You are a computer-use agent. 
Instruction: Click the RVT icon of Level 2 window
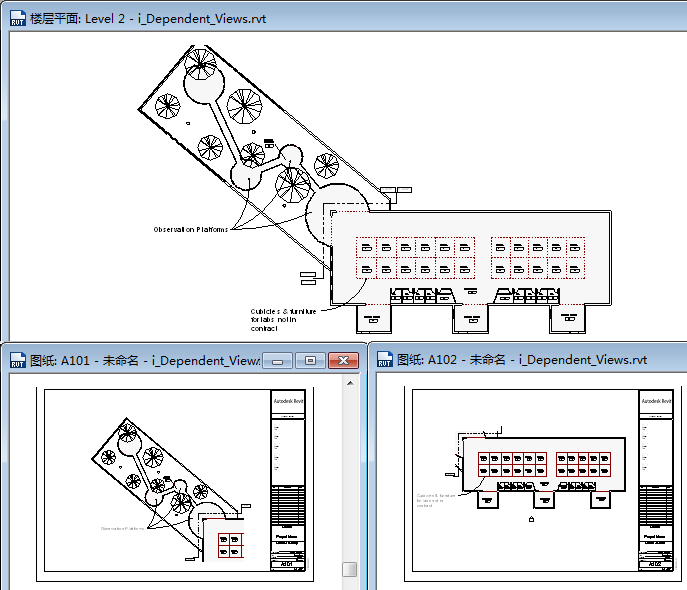pyautogui.click(x=18, y=18)
